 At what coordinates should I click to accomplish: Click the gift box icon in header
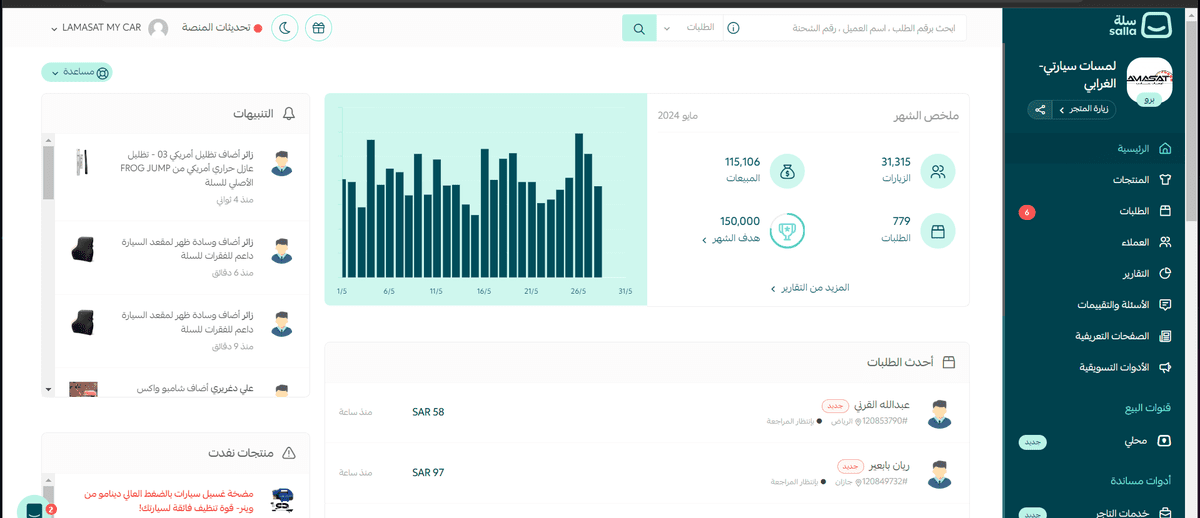(318, 28)
